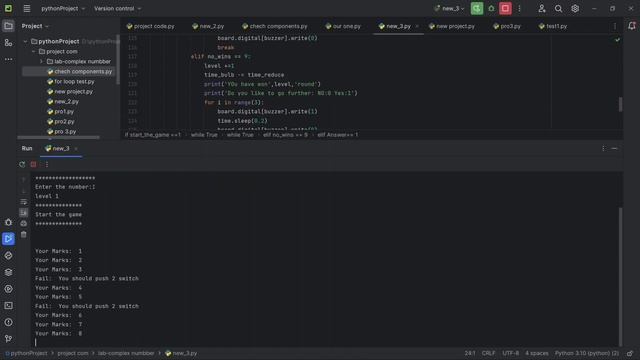Open the Version control dropdown
The height and width of the screenshot is (360, 640).
(118, 9)
